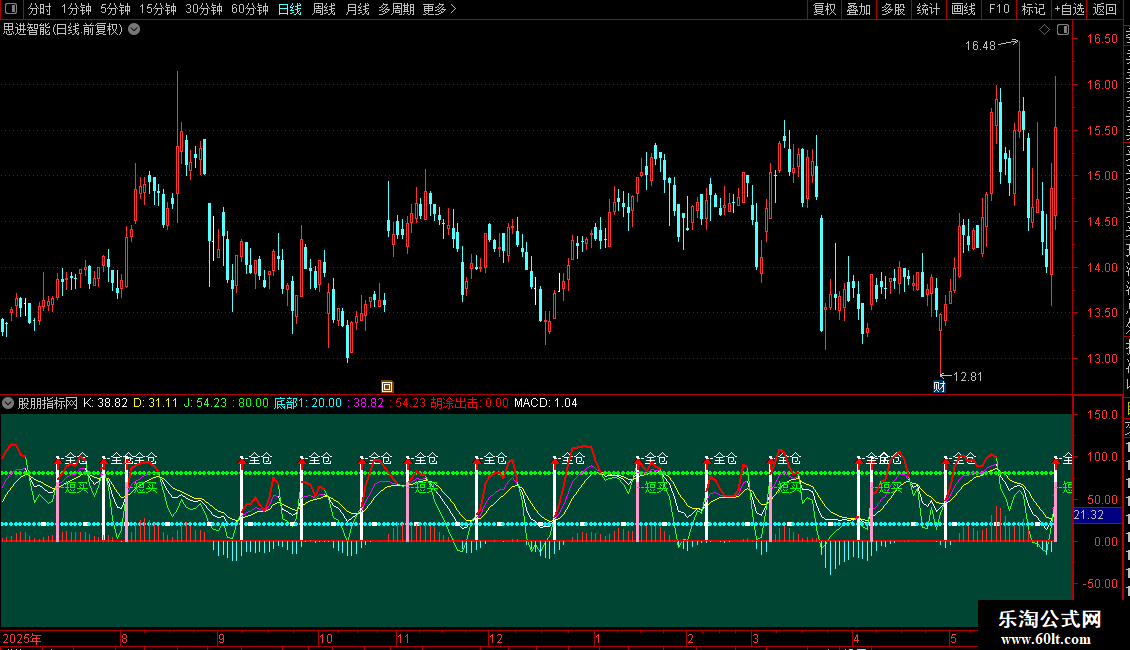
Task: Click the D: 31.11 value
Action: [x=155, y=403]
